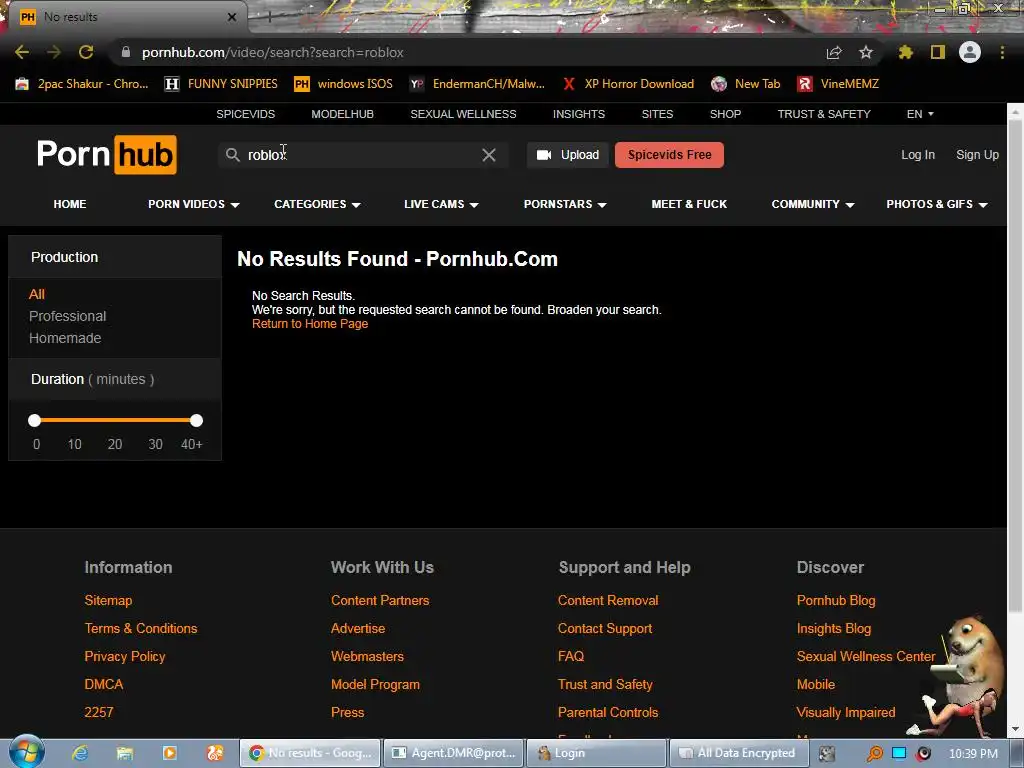The height and width of the screenshot is (768, 1024).
Task: Expand the 'PHOTOS & GIFS' nav dropdown
Action: click(x=936, y=204)
